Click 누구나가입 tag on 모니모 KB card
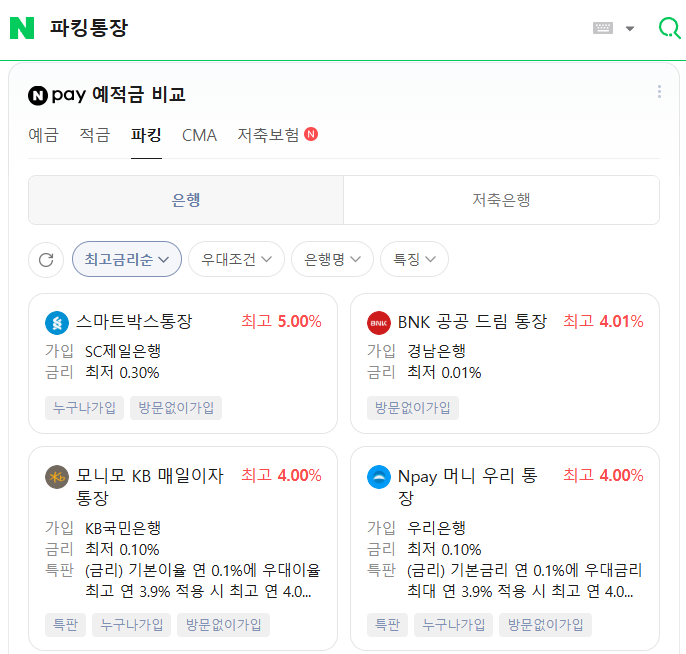 click(131, 625)
